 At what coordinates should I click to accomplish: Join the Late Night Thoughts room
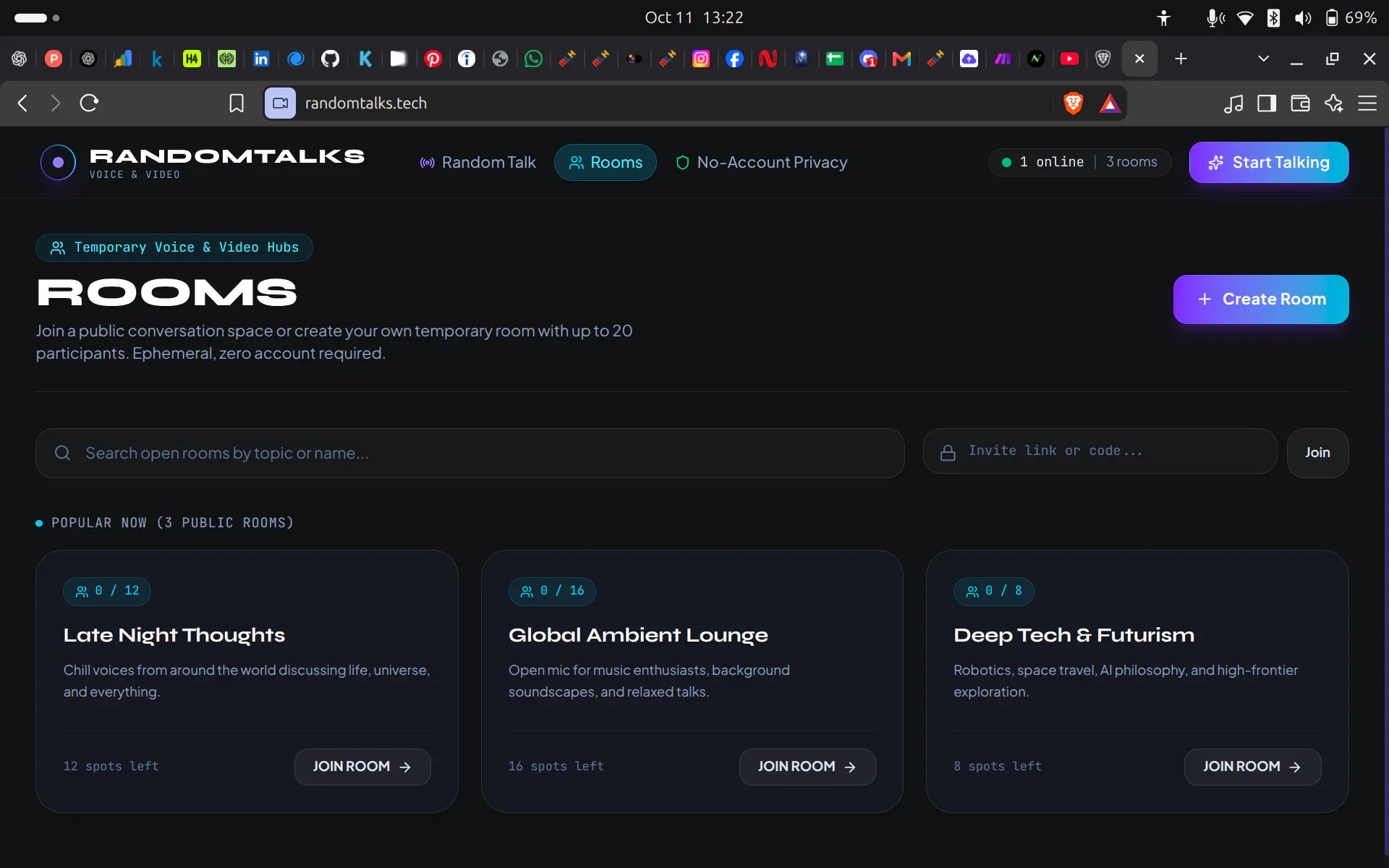tap(362, 767)
